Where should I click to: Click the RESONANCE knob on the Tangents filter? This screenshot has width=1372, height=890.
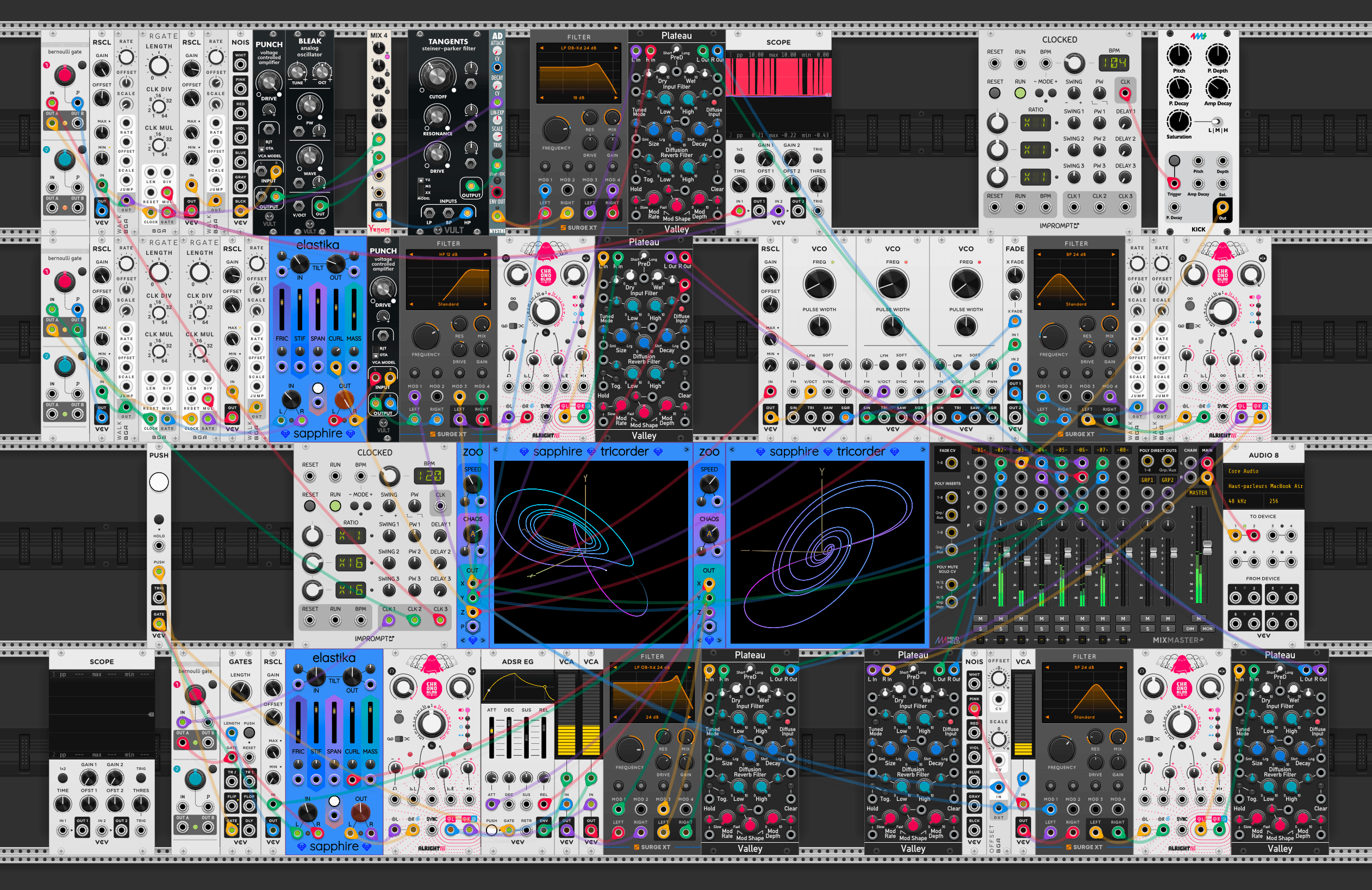coord(437,116)
